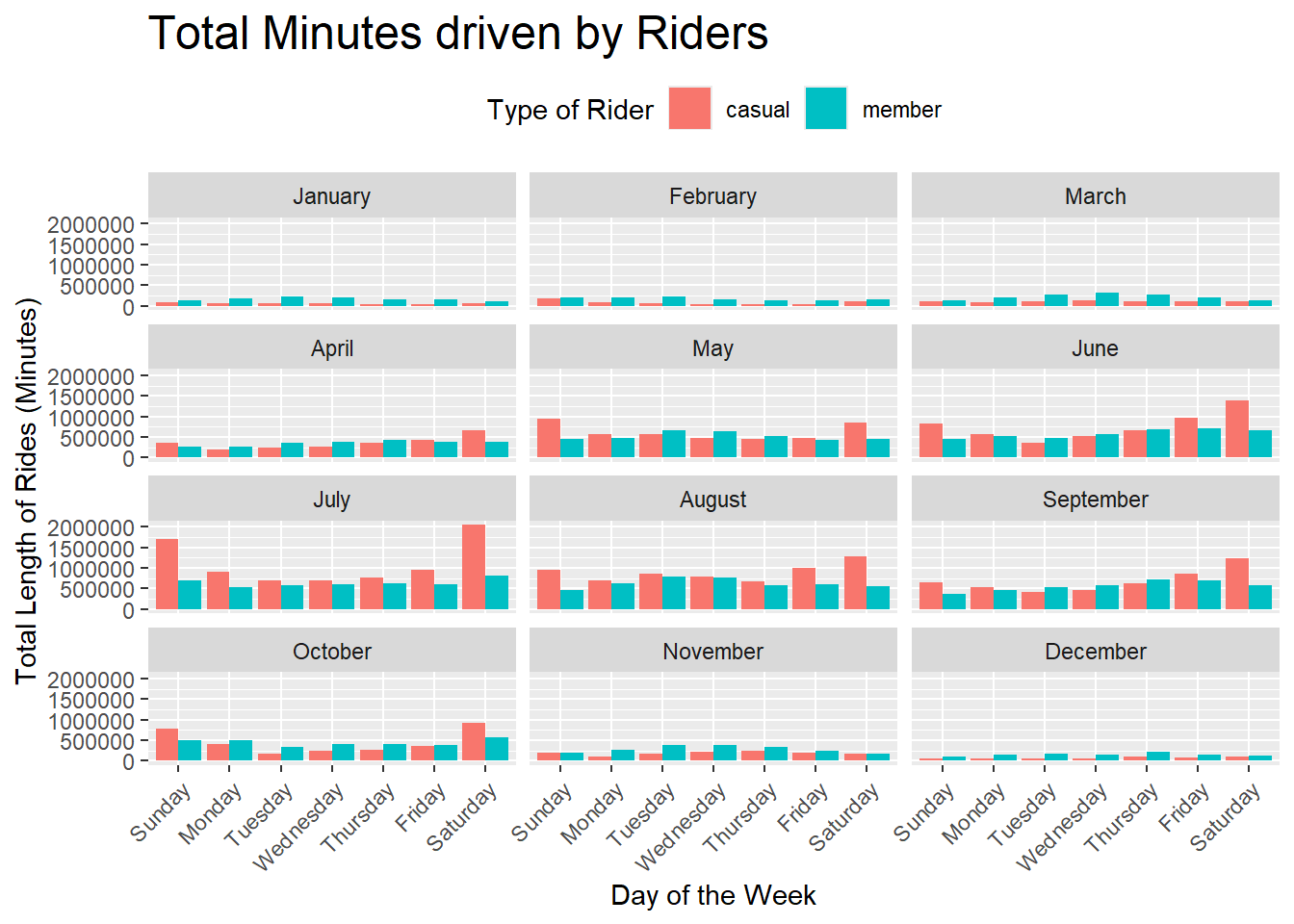1294x924 pixels.
Task: Click the casual Sunday bar in July
Action: [x=167, y=574]
